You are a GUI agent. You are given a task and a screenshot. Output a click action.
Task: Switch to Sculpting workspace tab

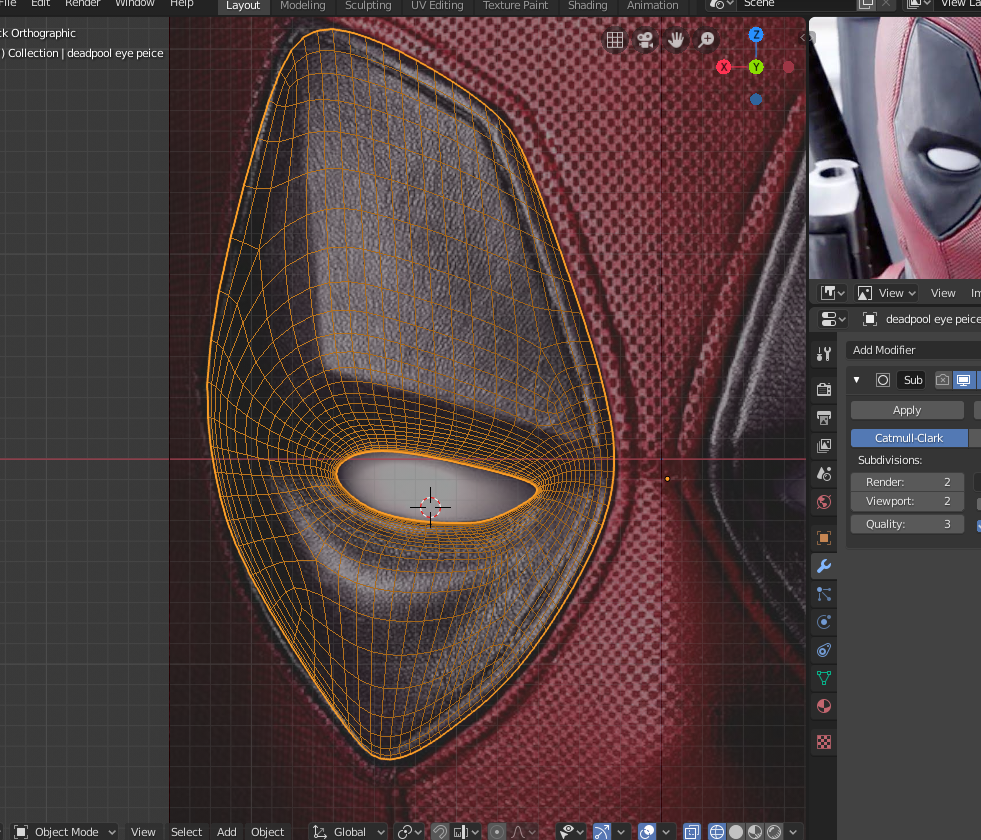point(368,6)
